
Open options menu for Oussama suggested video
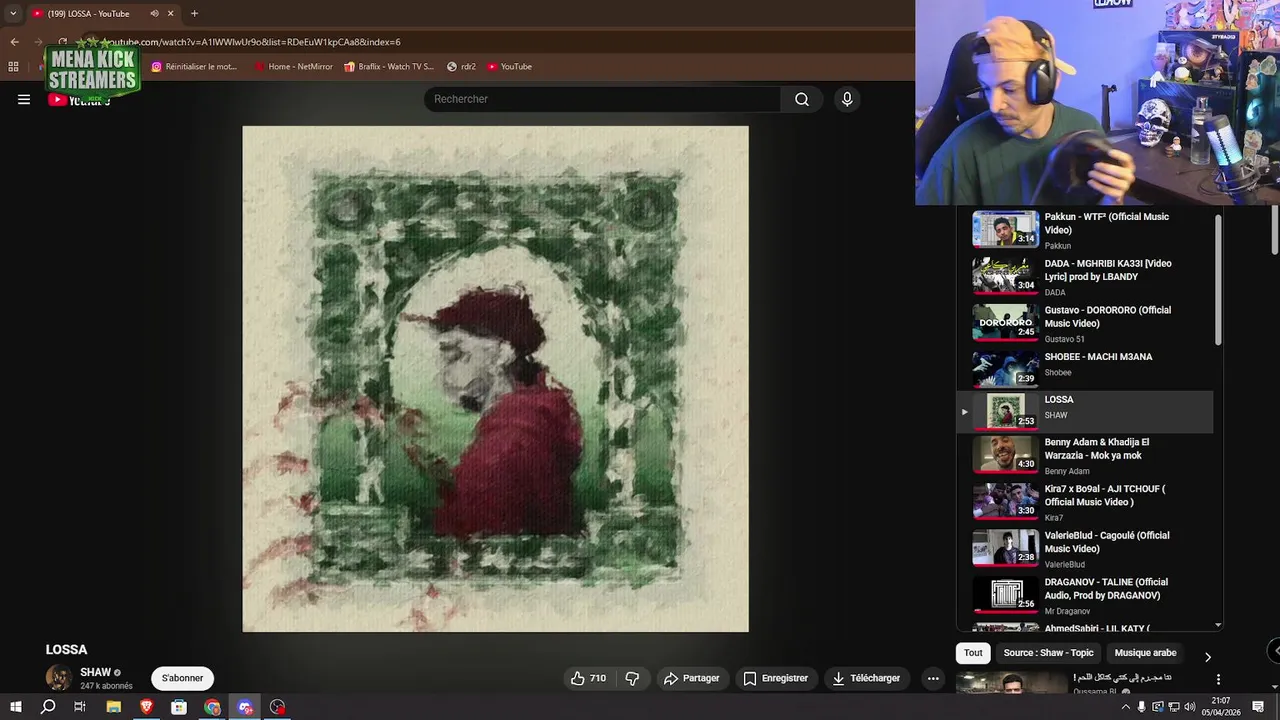click(1218, 679)
